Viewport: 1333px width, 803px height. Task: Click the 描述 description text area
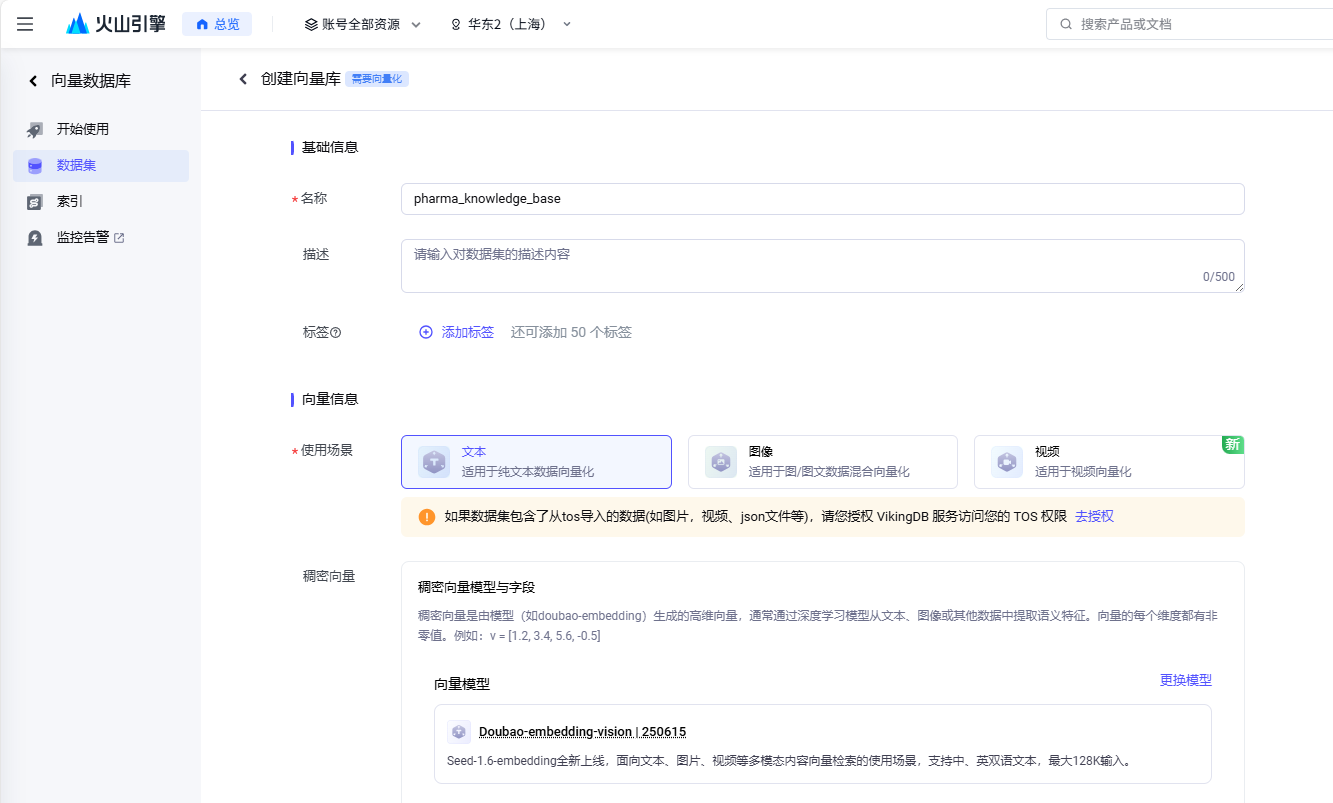[x=822, y=266]
